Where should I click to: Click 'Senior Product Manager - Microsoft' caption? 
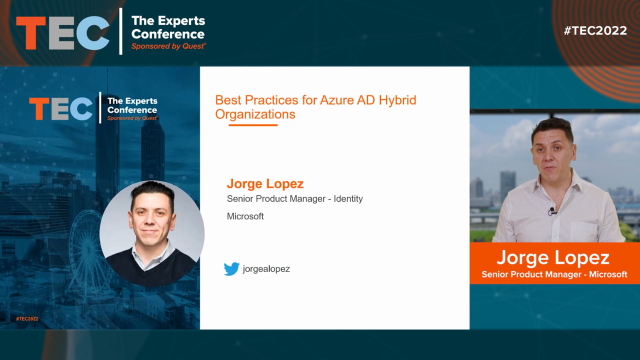point(554,274)
